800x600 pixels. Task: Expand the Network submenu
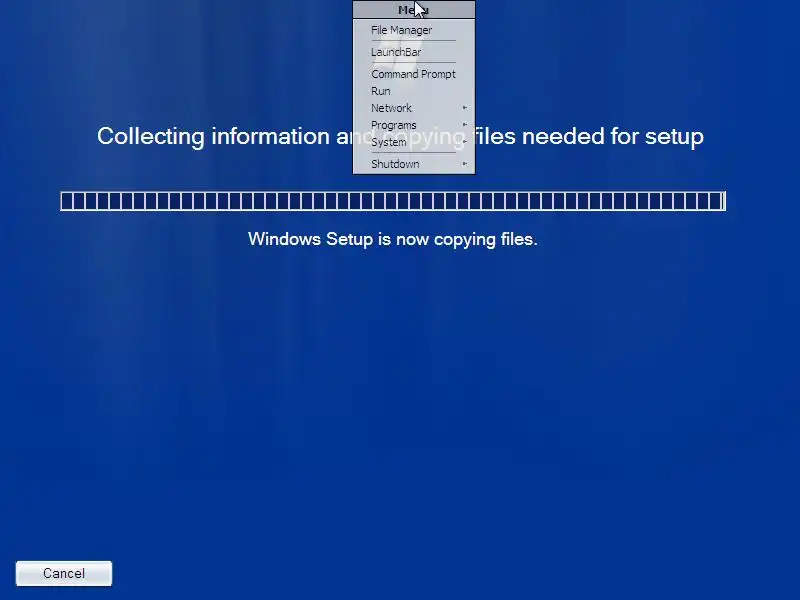tap(414, 108)
